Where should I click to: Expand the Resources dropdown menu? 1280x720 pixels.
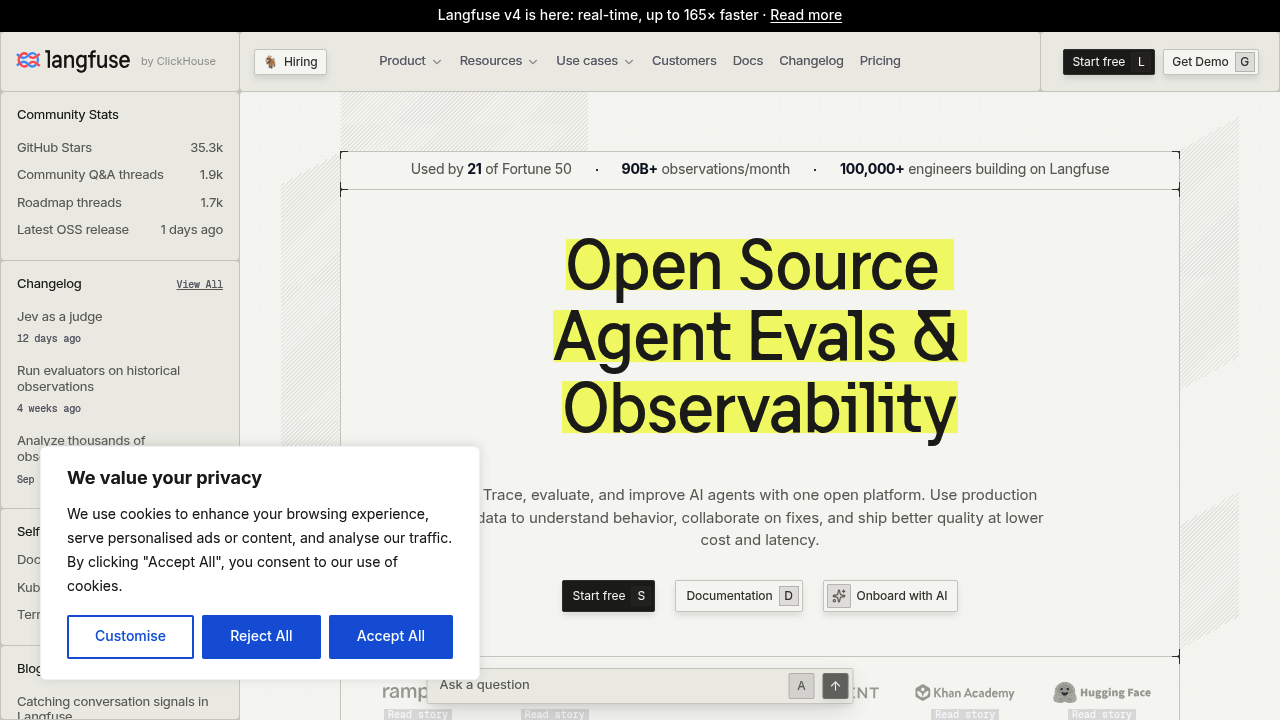[499, 61]
